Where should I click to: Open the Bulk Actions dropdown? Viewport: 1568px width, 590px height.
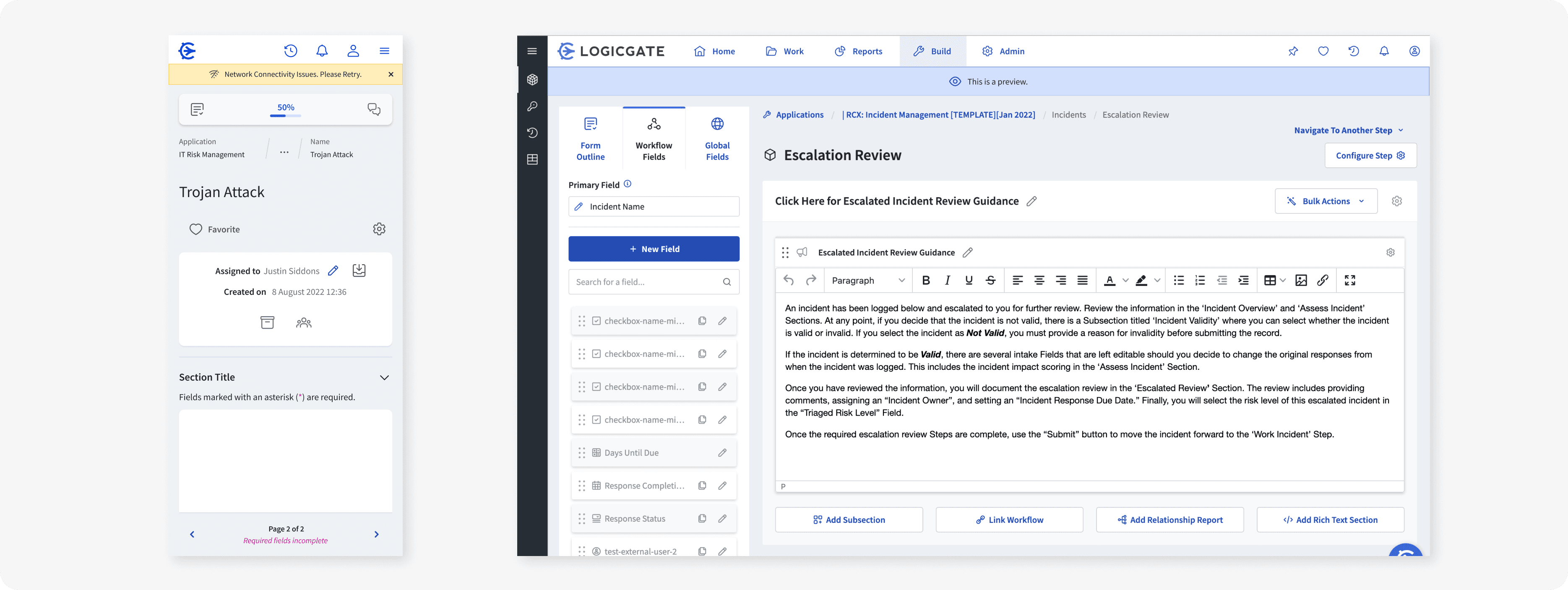pos(1326,201)
